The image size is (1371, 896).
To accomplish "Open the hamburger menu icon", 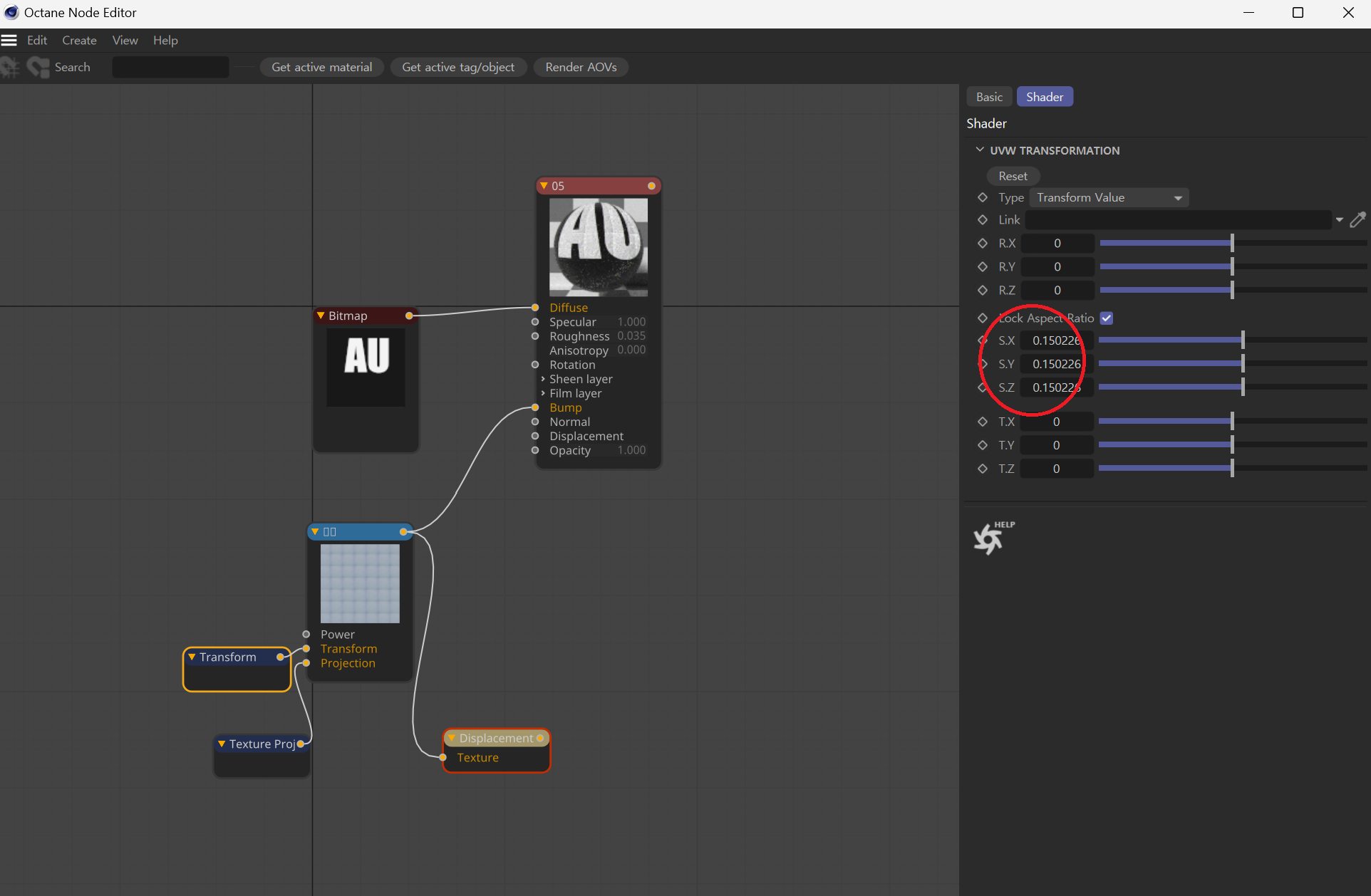I will [x=9, y=40].
